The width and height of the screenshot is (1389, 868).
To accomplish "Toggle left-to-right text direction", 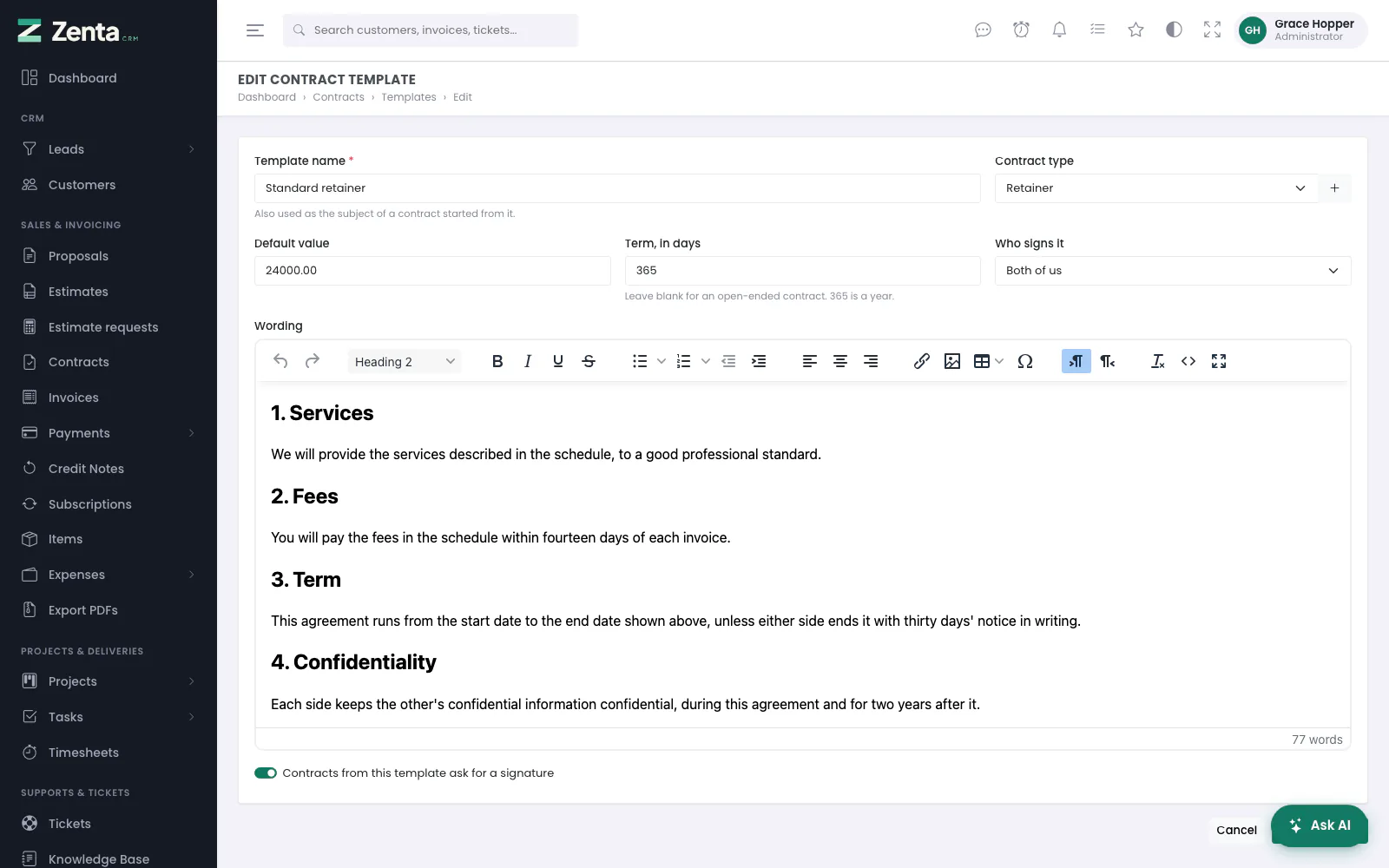I will 1076,361.
